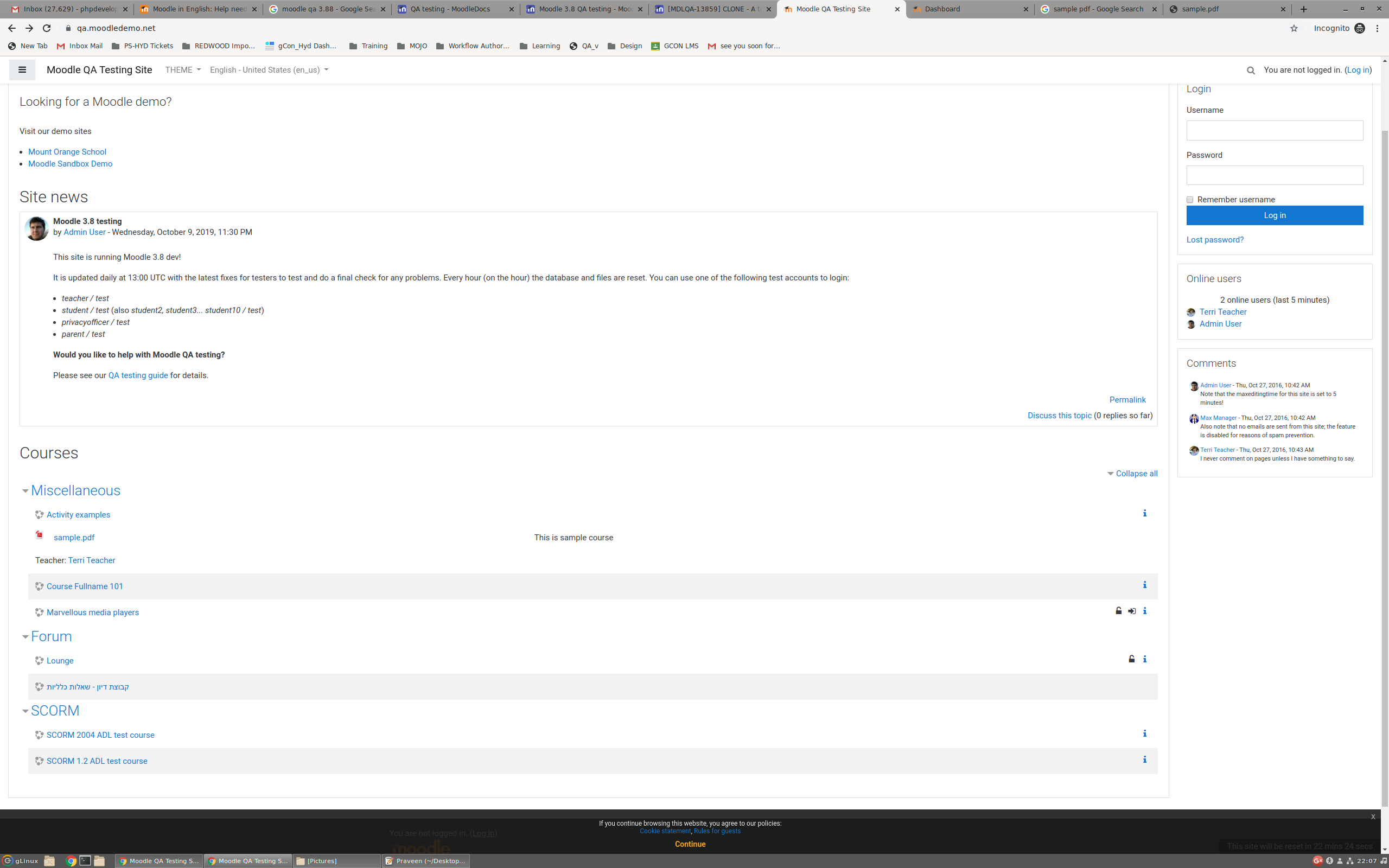
Task: Collapse the Forum category
Action: point(24,637)
